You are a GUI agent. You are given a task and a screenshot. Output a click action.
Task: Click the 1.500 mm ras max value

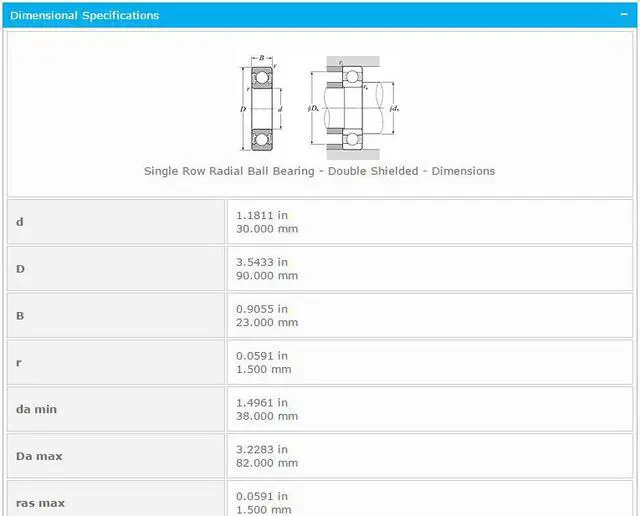[264, 509]
